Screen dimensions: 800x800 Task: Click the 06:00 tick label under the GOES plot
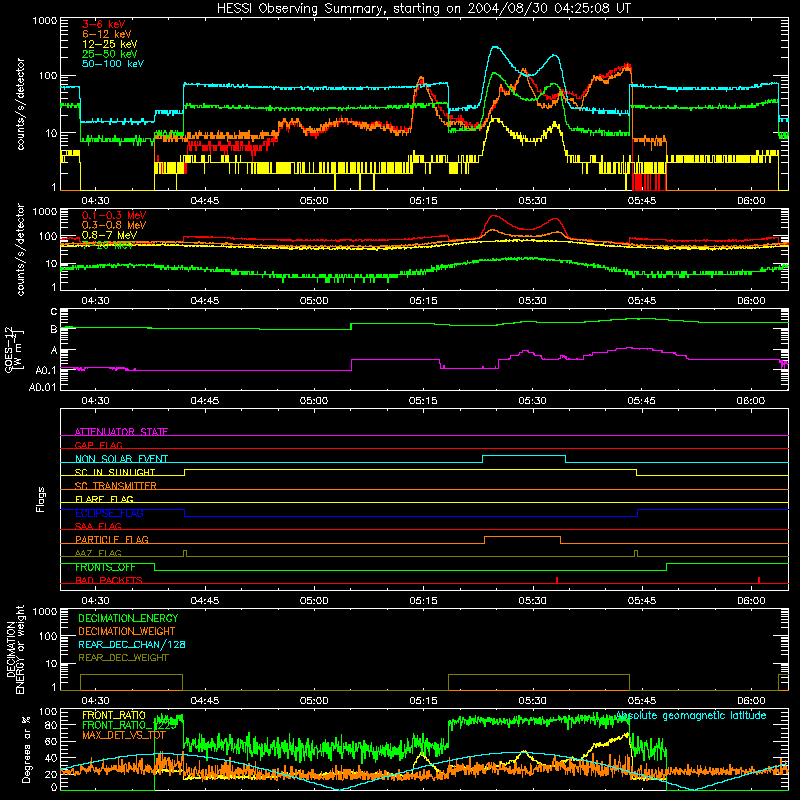point(751,401)
